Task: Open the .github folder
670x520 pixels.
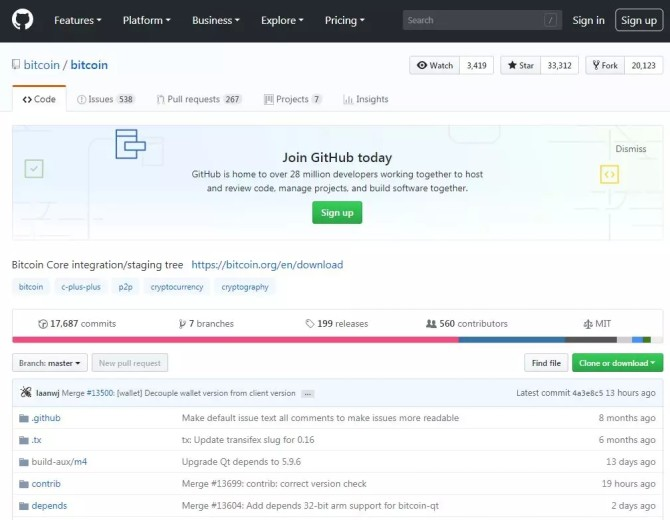Action: pyautogui.click(x=46, y=418)
